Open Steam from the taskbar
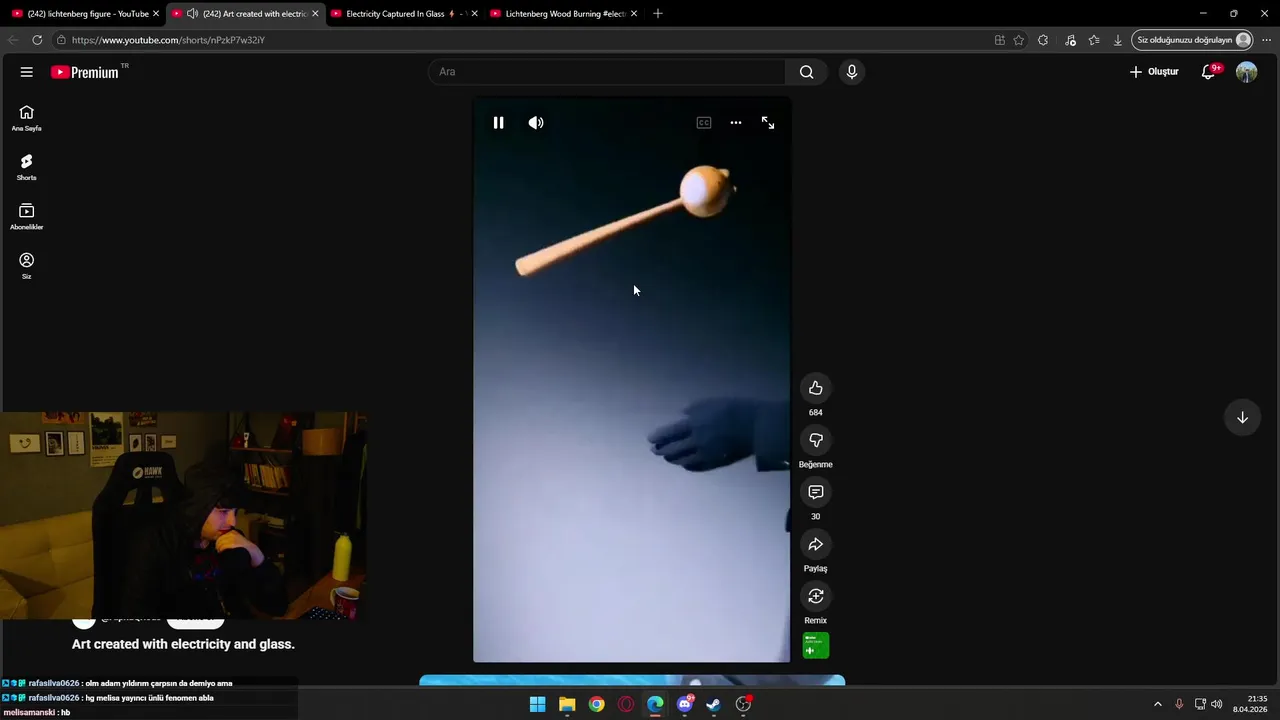This screenshot has width=1280, height=720. tap(714, 704)
